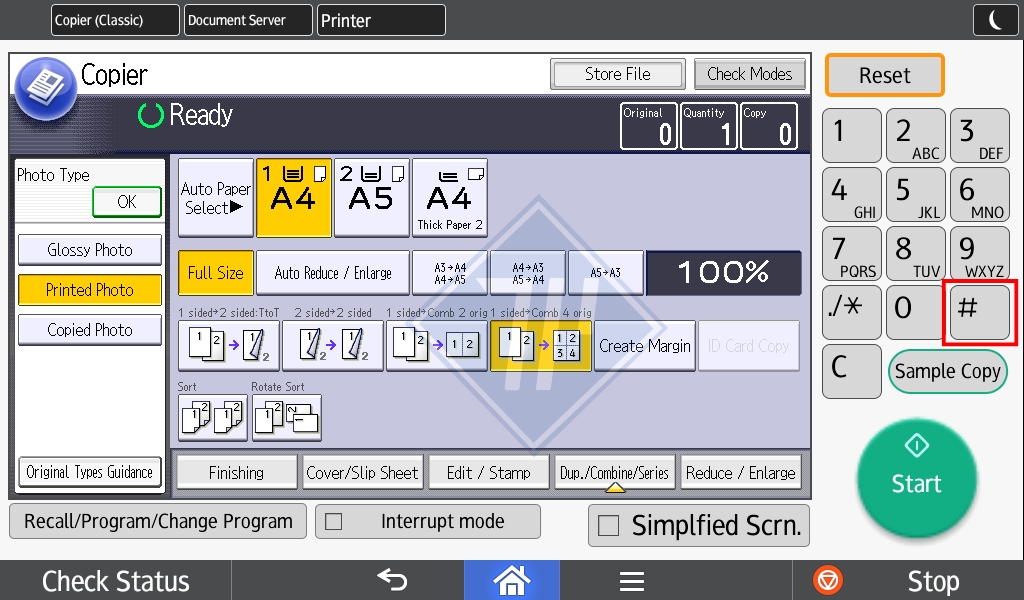
Task: Expand the Dup./Combine/Series settings
Action: 615,473
